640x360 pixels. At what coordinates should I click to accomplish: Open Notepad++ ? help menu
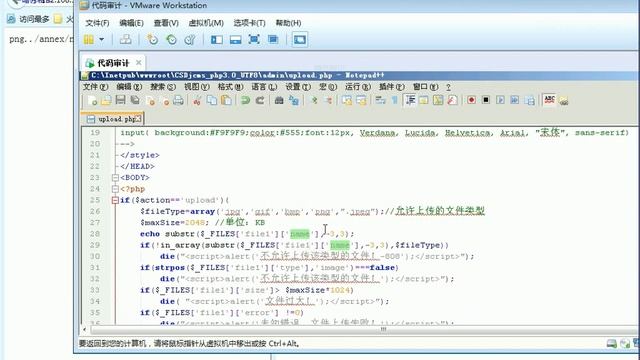(449, 87)
